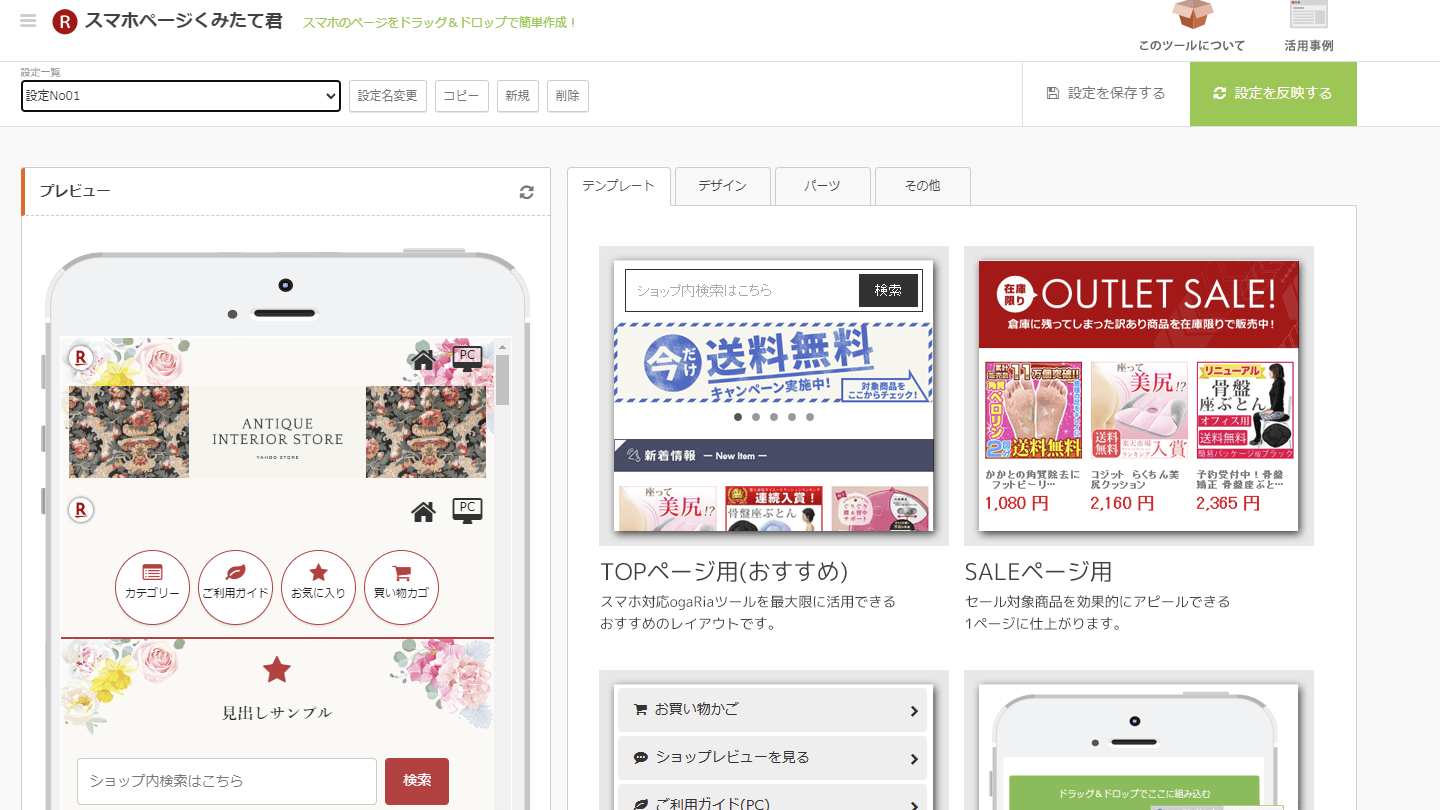Switch to the パーツ tab
Image resolution: width=1440 pixels, height=810 pixels.
[823, 186]
